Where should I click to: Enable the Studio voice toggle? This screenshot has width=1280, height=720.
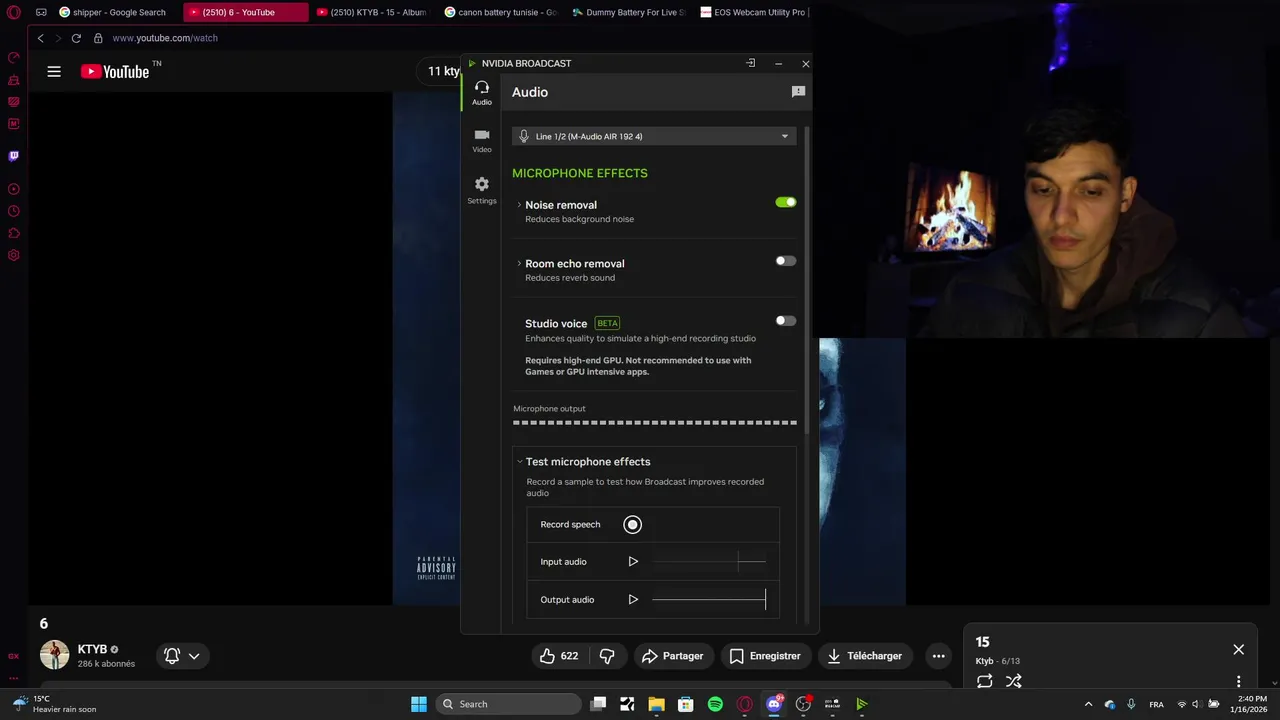tap(786, 321)
